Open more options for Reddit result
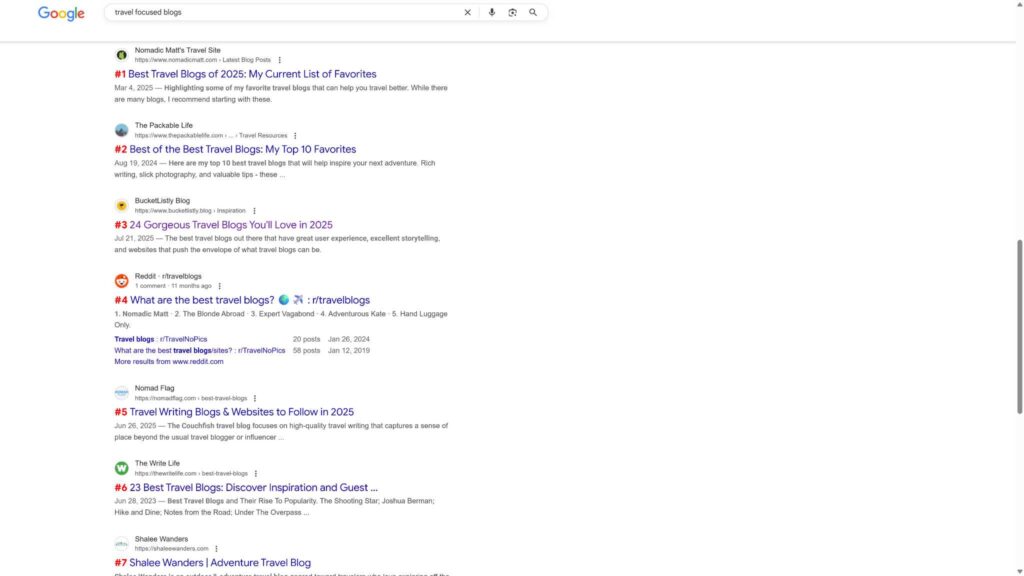1024x576 pixels. pos(219,286)
